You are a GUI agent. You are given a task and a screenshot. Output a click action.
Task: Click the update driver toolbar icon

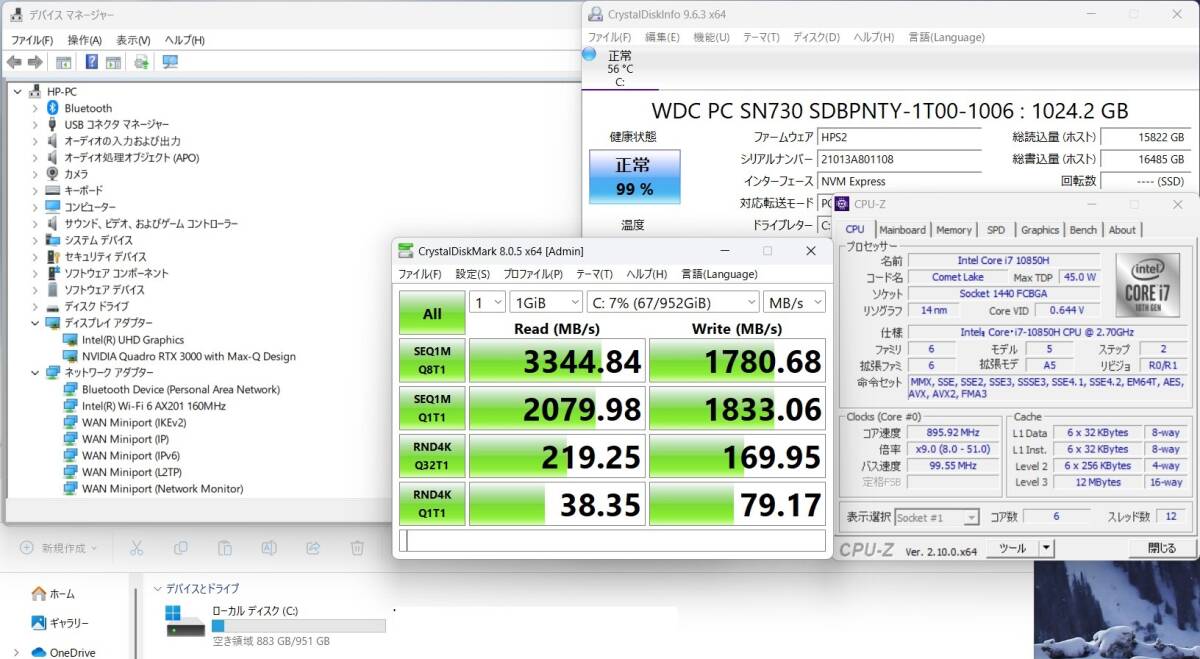pos(141,62)
